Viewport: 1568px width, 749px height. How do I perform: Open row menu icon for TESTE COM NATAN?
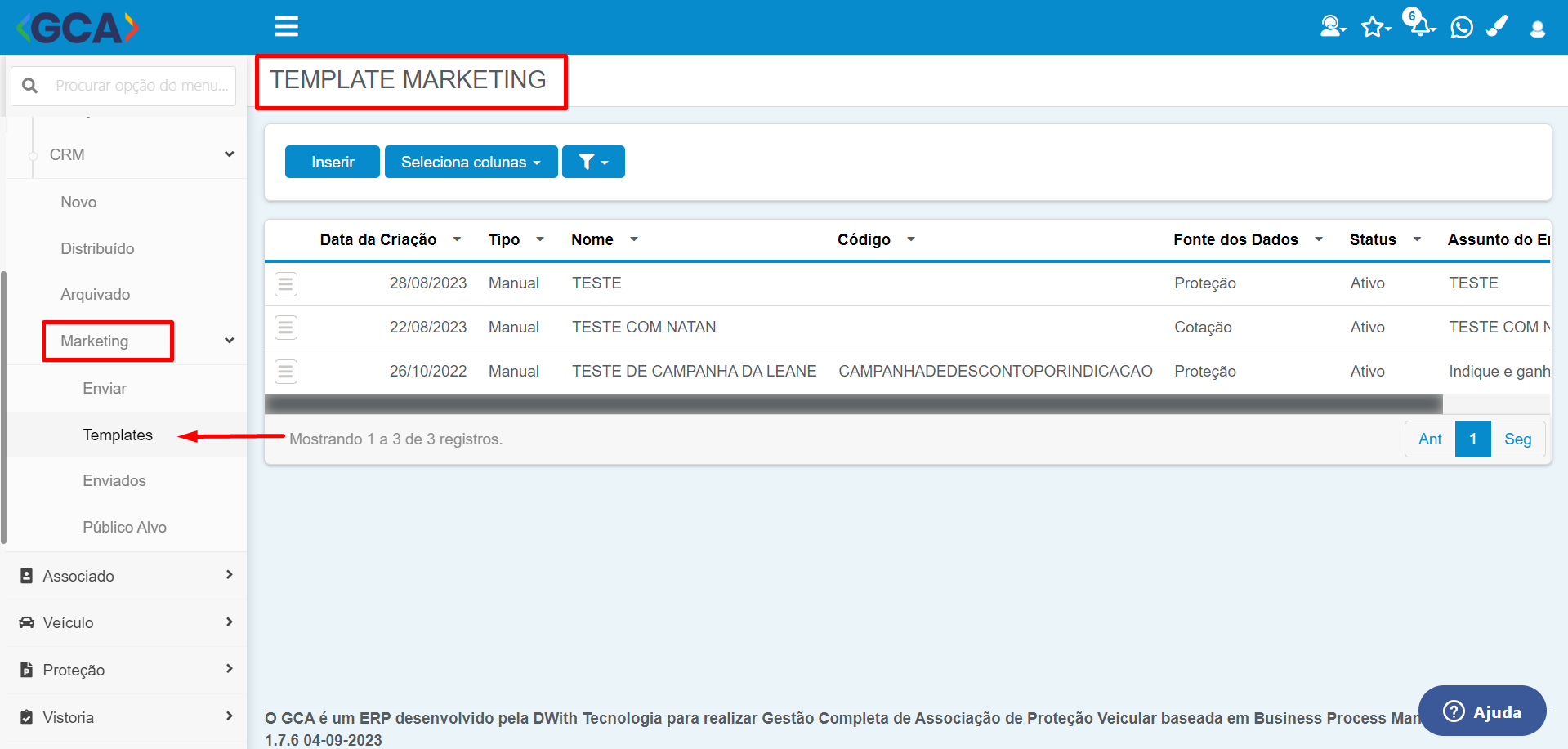285,328
